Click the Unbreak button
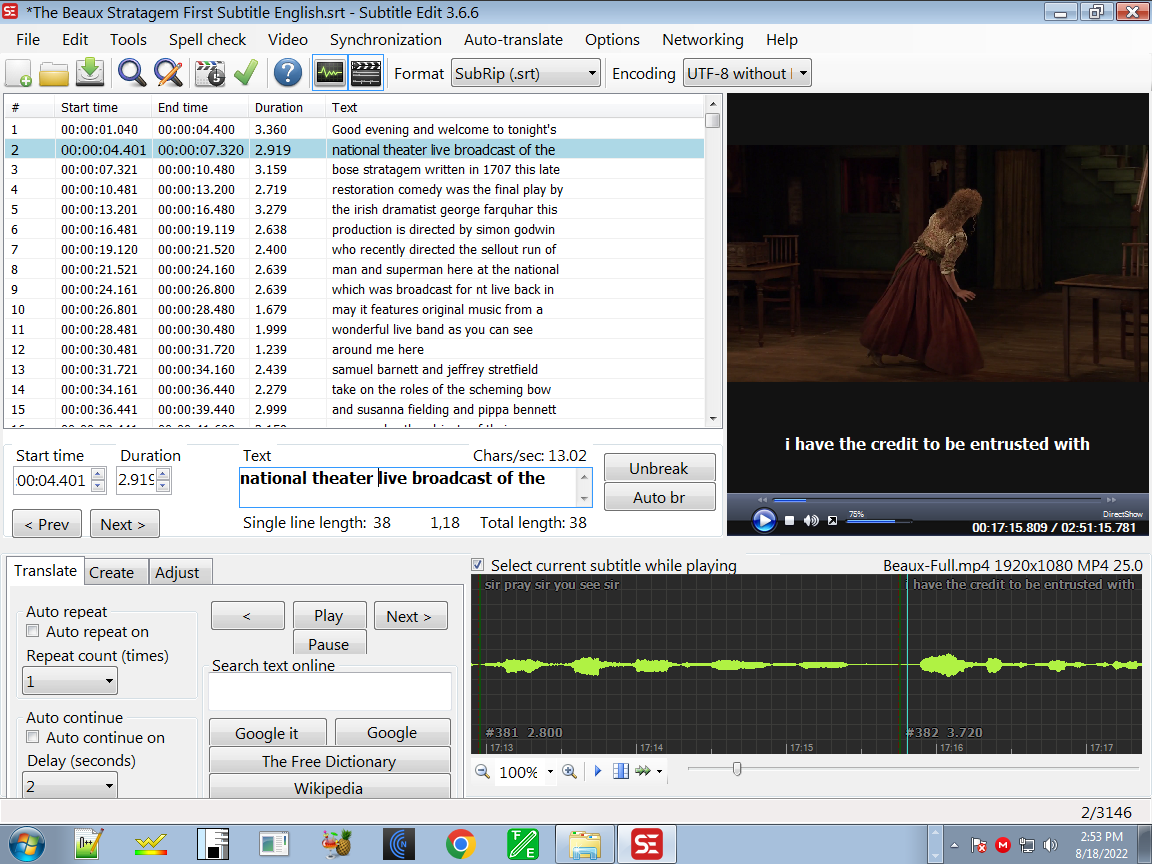 click(x=659, y=468)
